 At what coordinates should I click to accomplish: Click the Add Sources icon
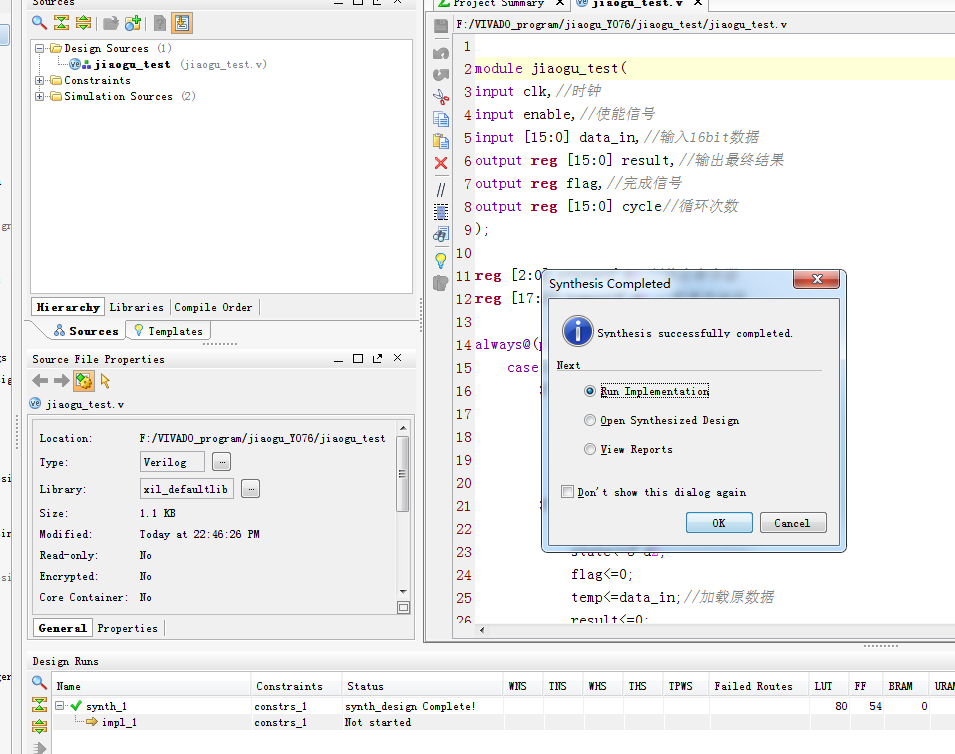(x=132, y=23)
